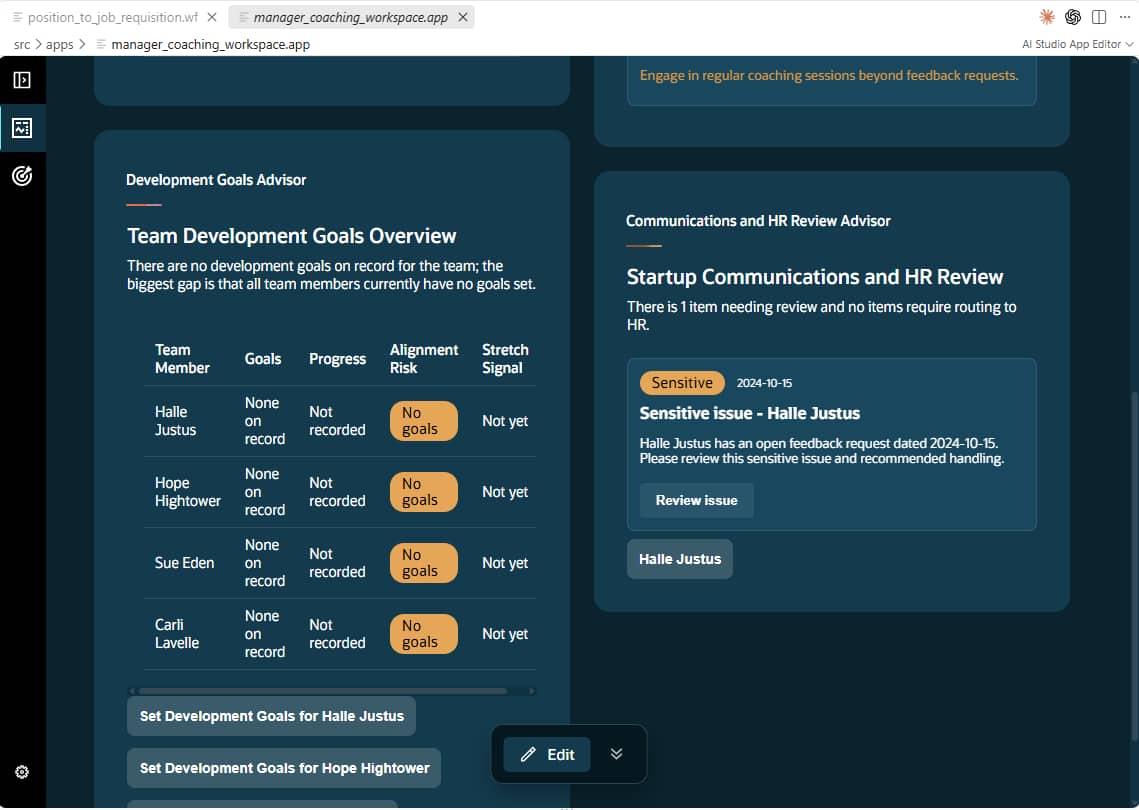Click the Carli Lavelle table cell

pyautogui.click(x=177, y=634)
